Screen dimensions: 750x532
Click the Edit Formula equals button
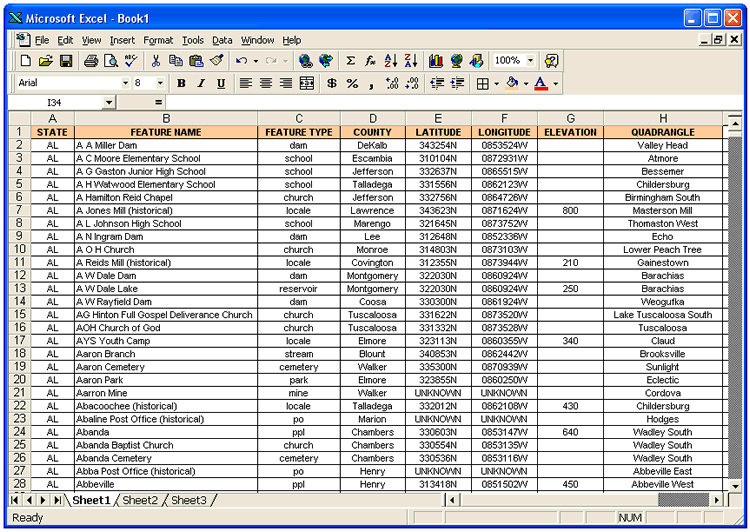click(x=158, y=102)
